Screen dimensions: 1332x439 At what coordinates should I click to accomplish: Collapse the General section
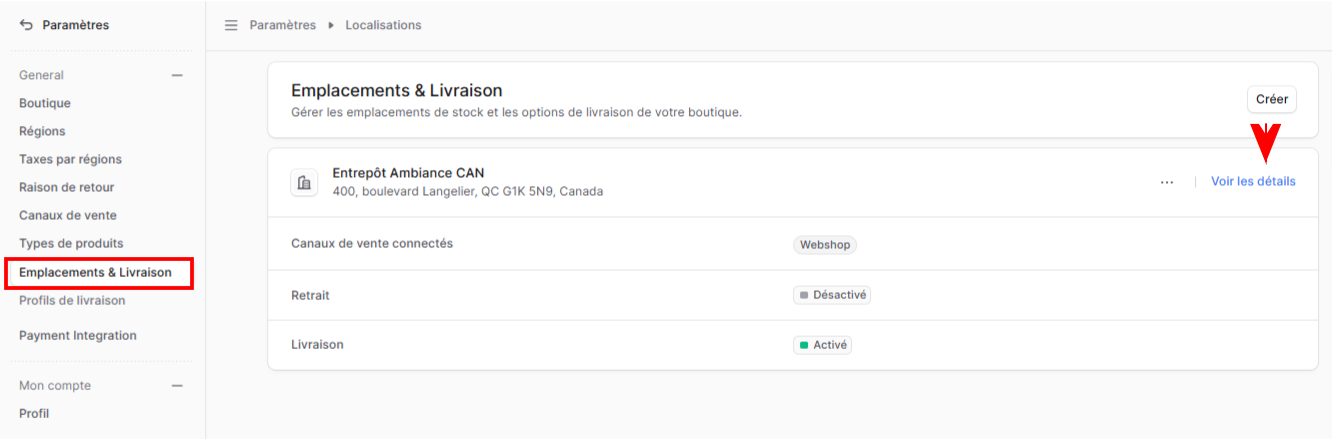pyautogui.click(x=177, y=75)
